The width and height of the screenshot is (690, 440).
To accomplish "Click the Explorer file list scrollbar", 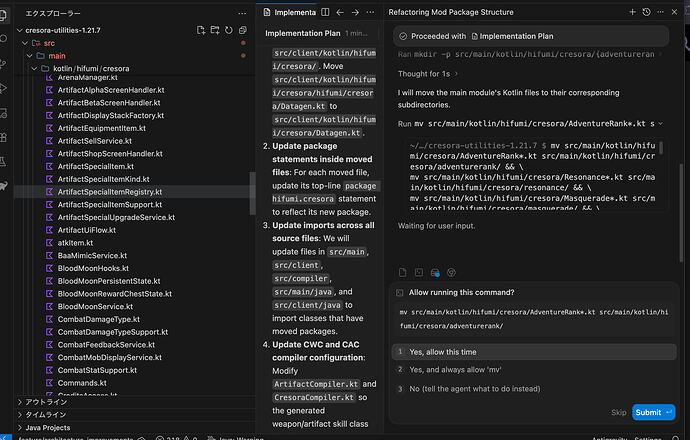I will (253, 193).
